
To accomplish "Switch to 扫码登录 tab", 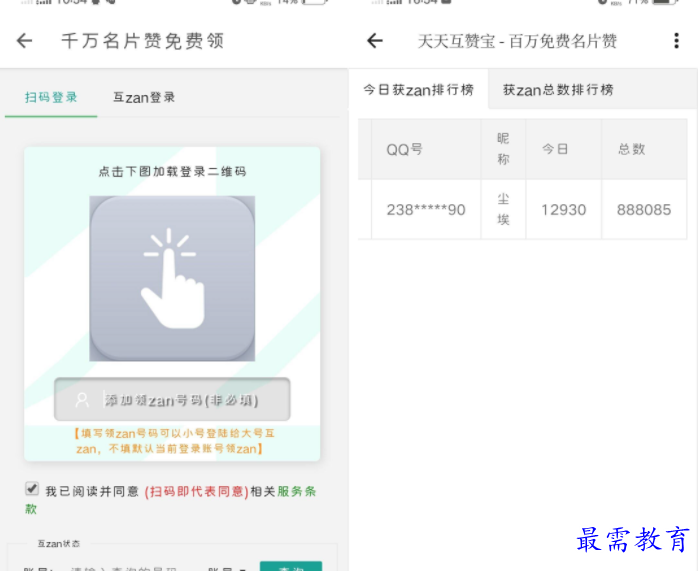I will (x=51, y=97).
